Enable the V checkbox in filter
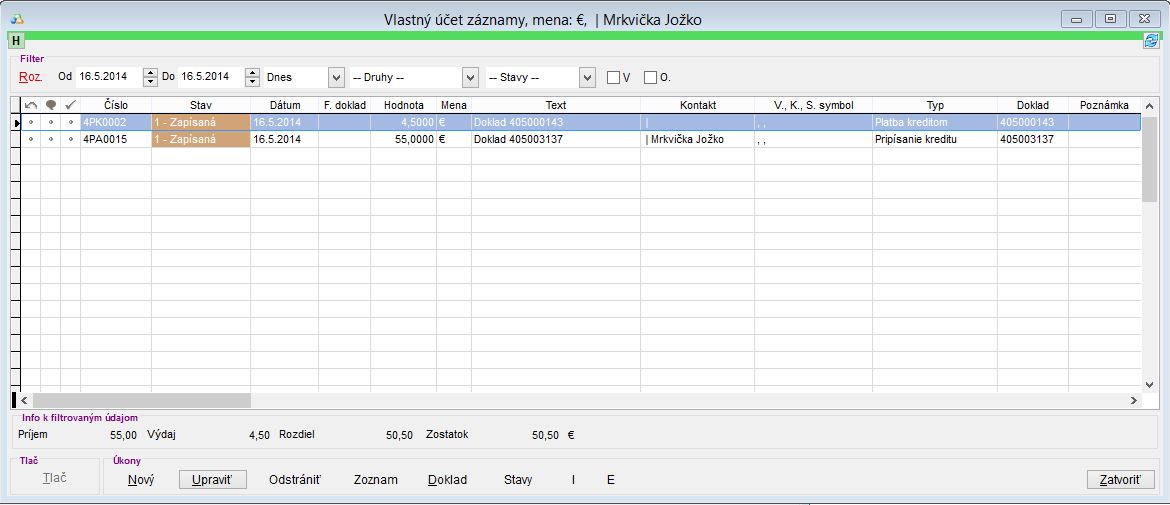1170x505 pixels. pos(614,77)
